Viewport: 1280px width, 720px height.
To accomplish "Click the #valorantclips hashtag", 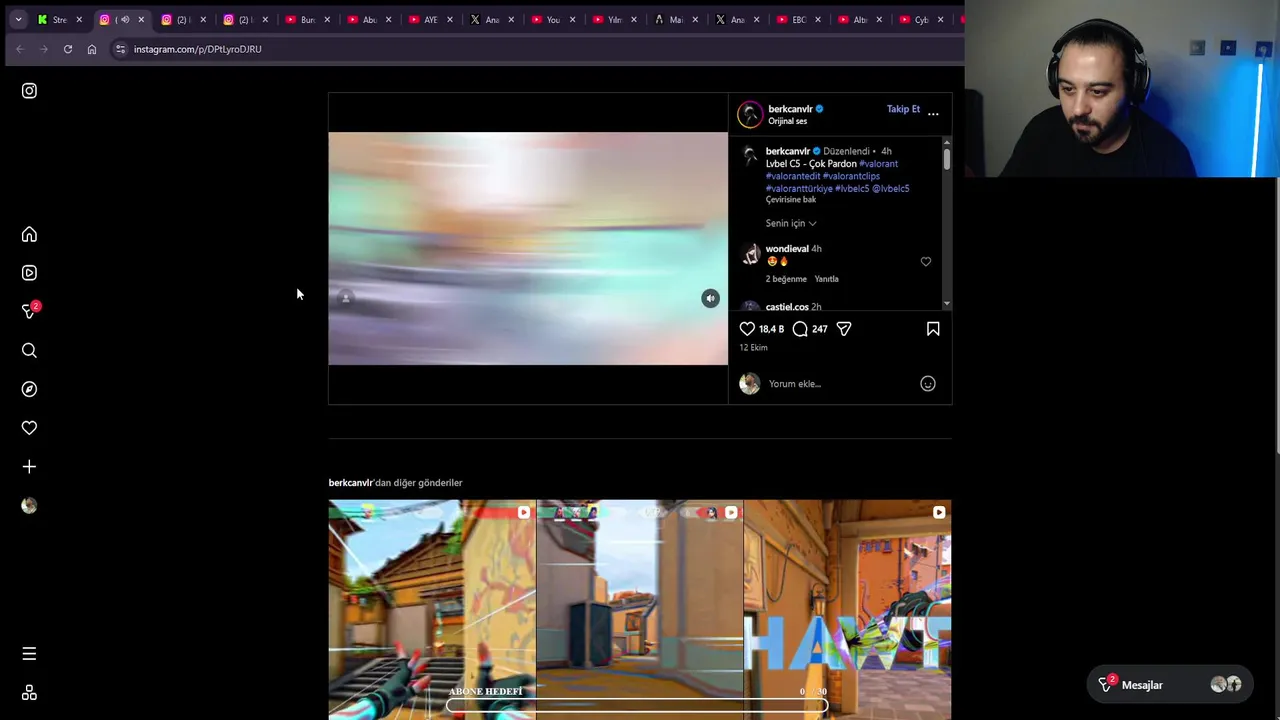I will [x=851, y=176].
